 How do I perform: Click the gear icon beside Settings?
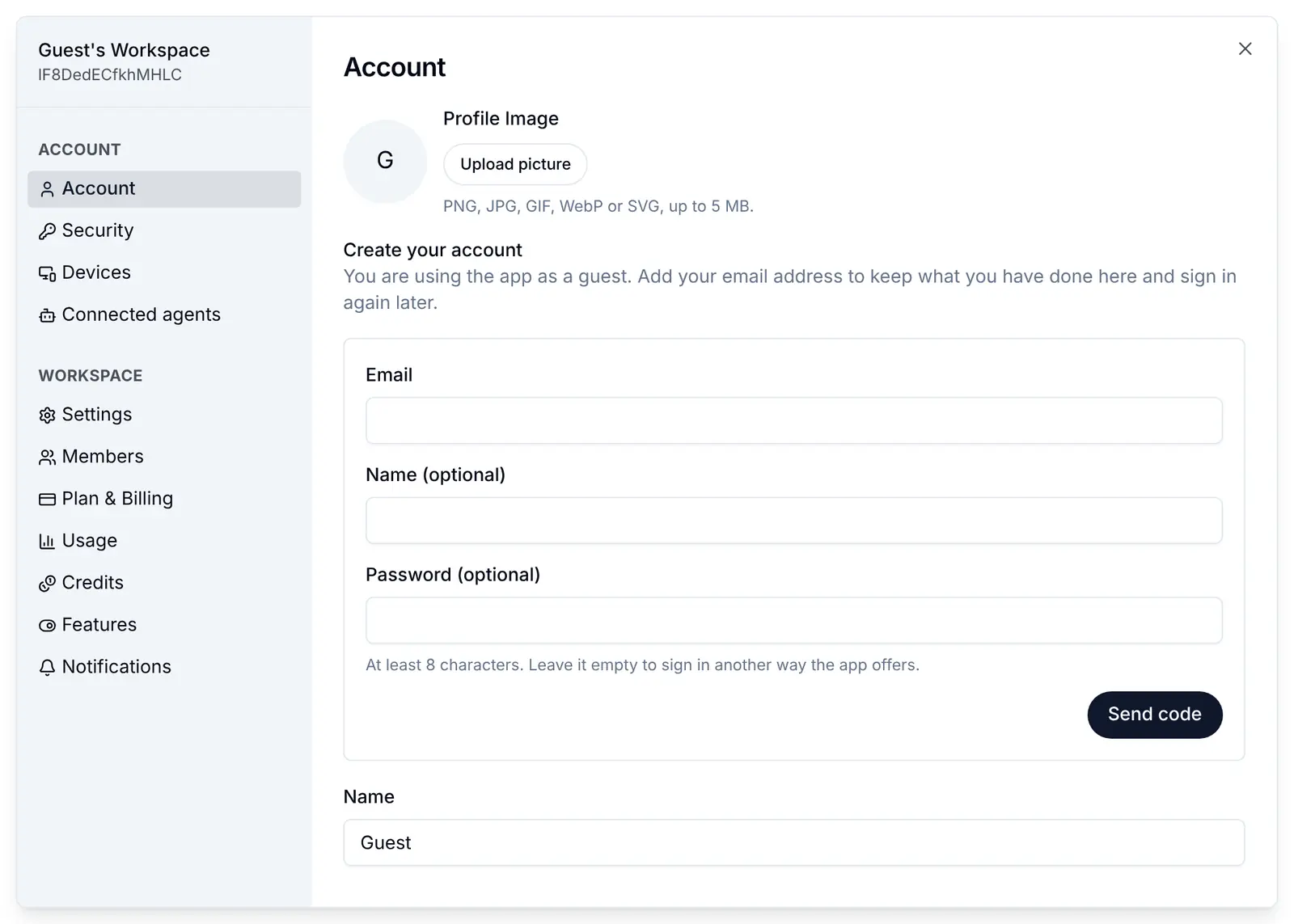coord(47,415)
